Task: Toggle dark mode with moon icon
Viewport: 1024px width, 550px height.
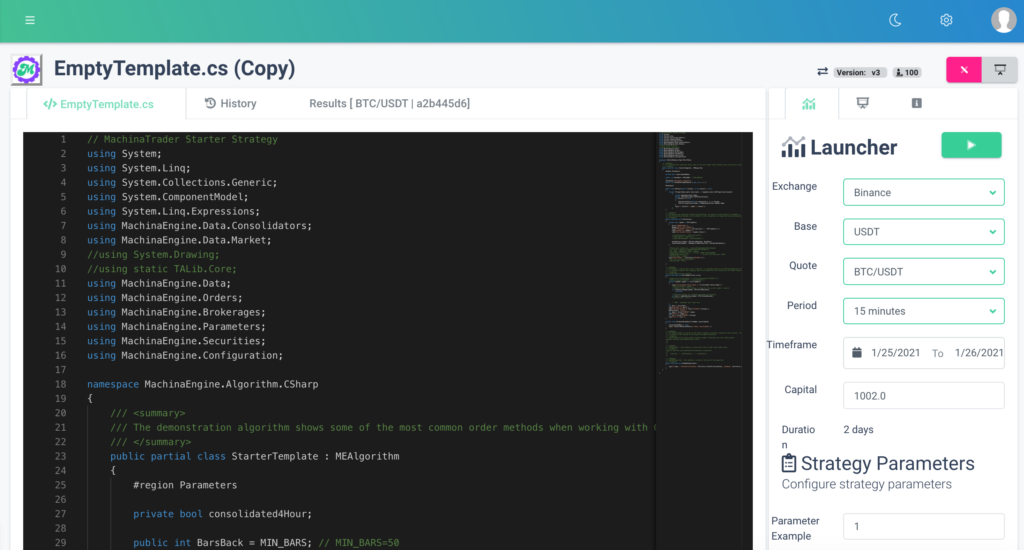Action: point(895,20)
